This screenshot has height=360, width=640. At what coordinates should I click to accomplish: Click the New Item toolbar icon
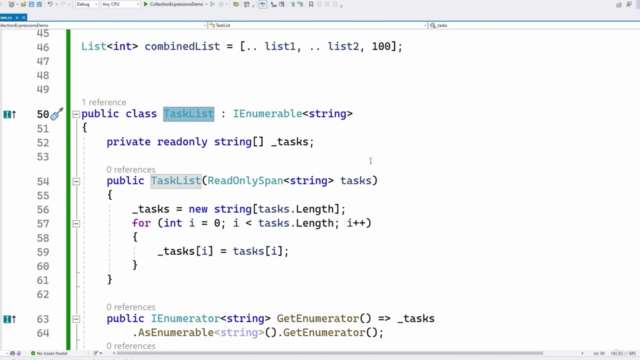pos(11,4)
